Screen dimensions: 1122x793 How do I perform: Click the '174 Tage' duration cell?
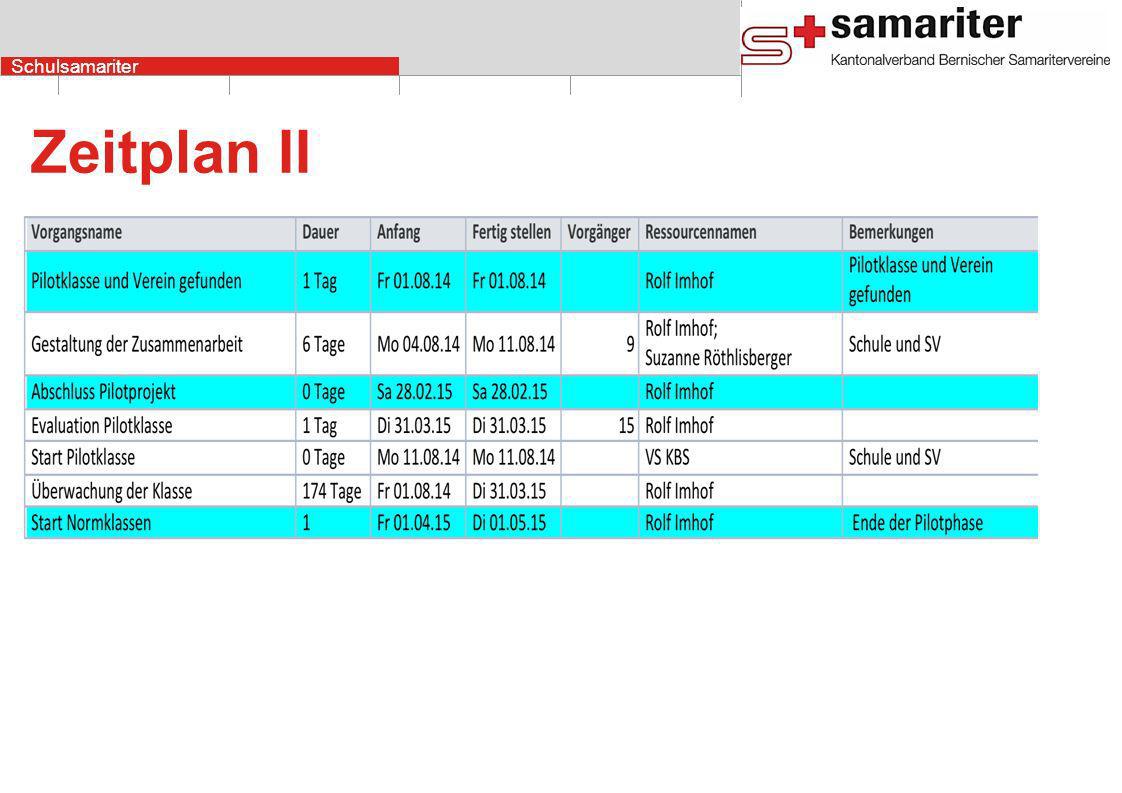pyautogui.click(x=333, y=491)
